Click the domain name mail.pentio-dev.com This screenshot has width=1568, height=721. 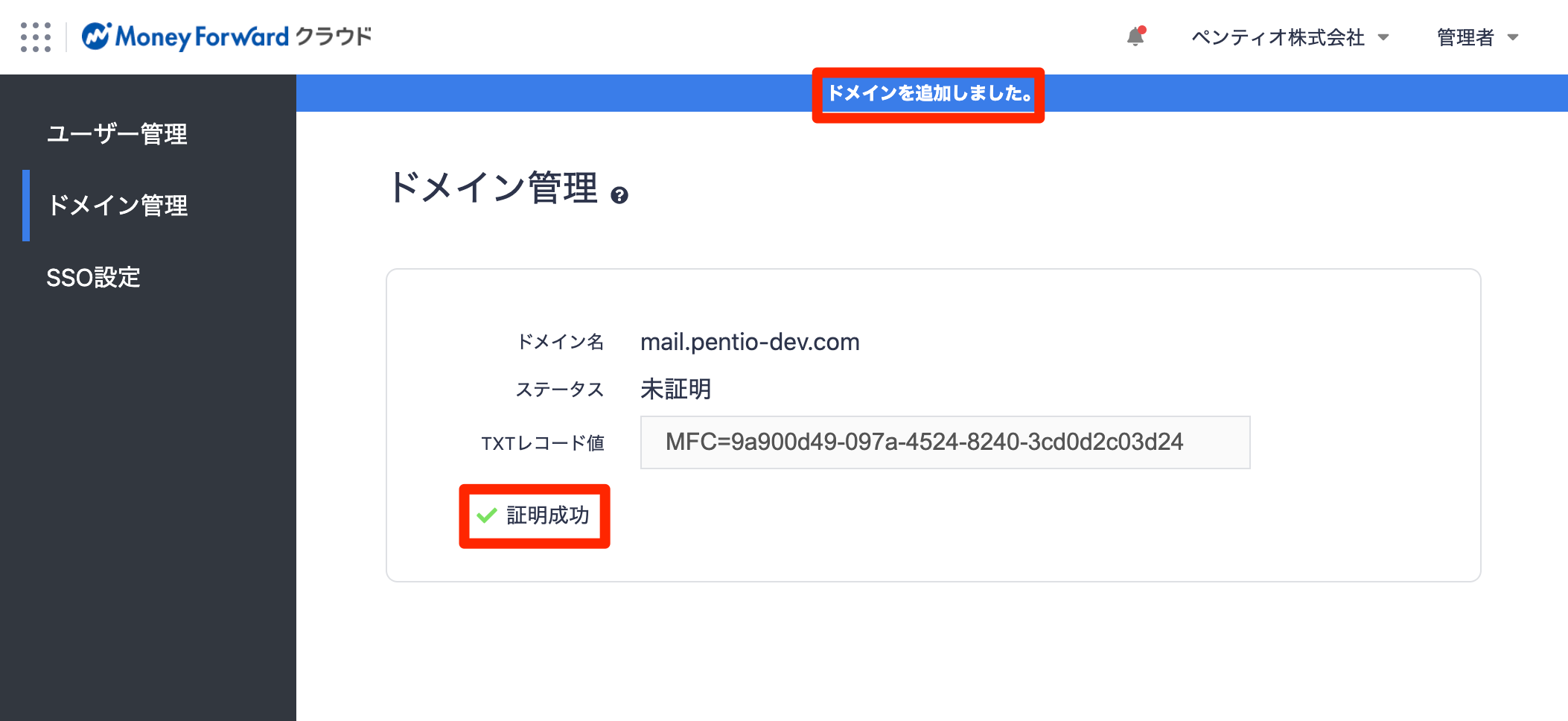coord(750,342)
